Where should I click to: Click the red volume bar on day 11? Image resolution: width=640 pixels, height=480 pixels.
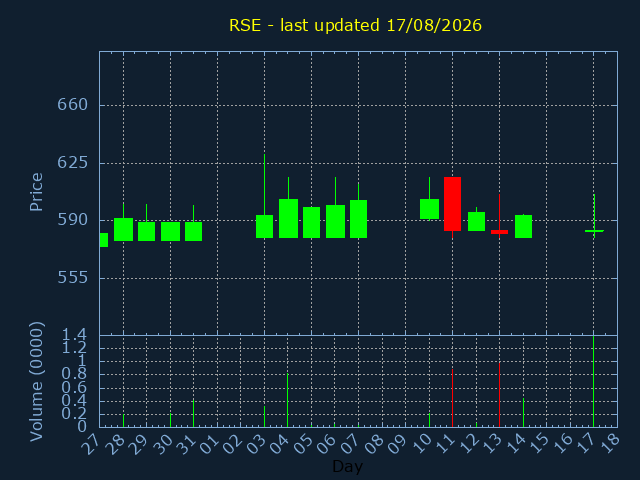[453, 398]
